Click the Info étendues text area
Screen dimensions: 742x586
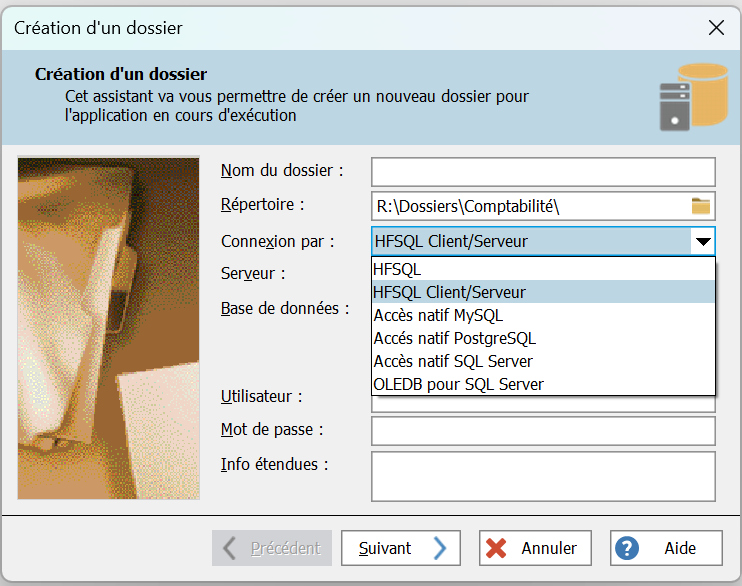click(x=543, y=475)
